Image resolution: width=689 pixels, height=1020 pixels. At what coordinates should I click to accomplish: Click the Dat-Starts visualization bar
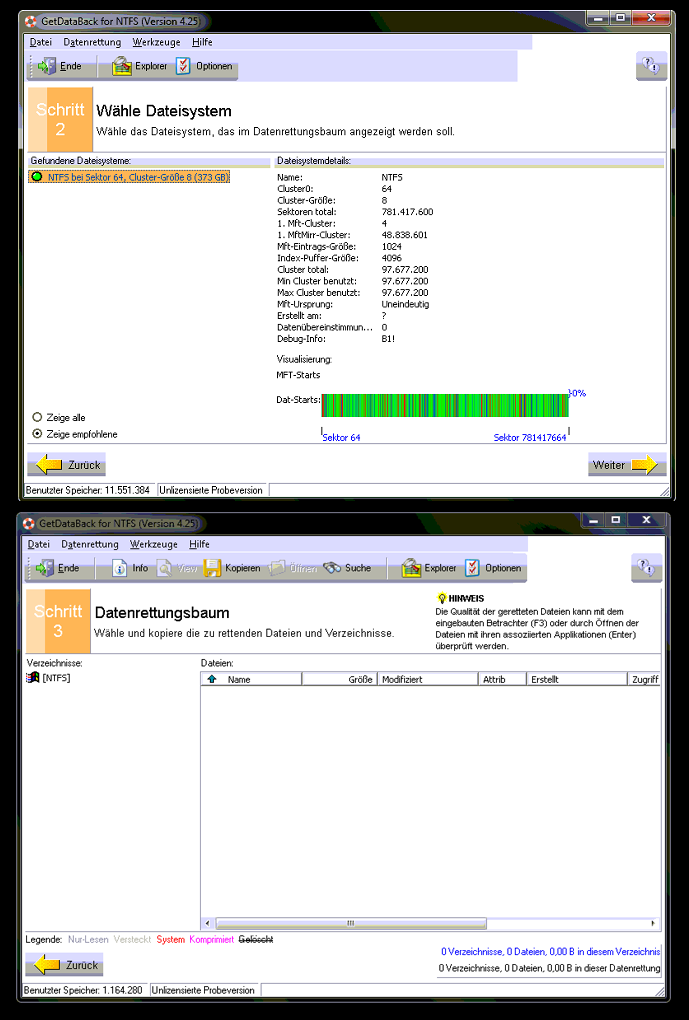tap(445, 405)
